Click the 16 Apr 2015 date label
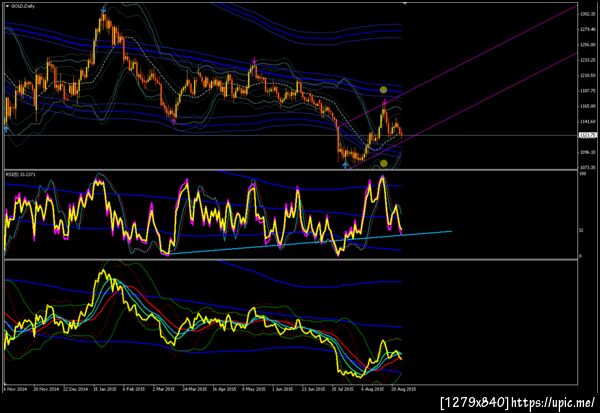The image size is (600, 413). (x=225, y=389)
